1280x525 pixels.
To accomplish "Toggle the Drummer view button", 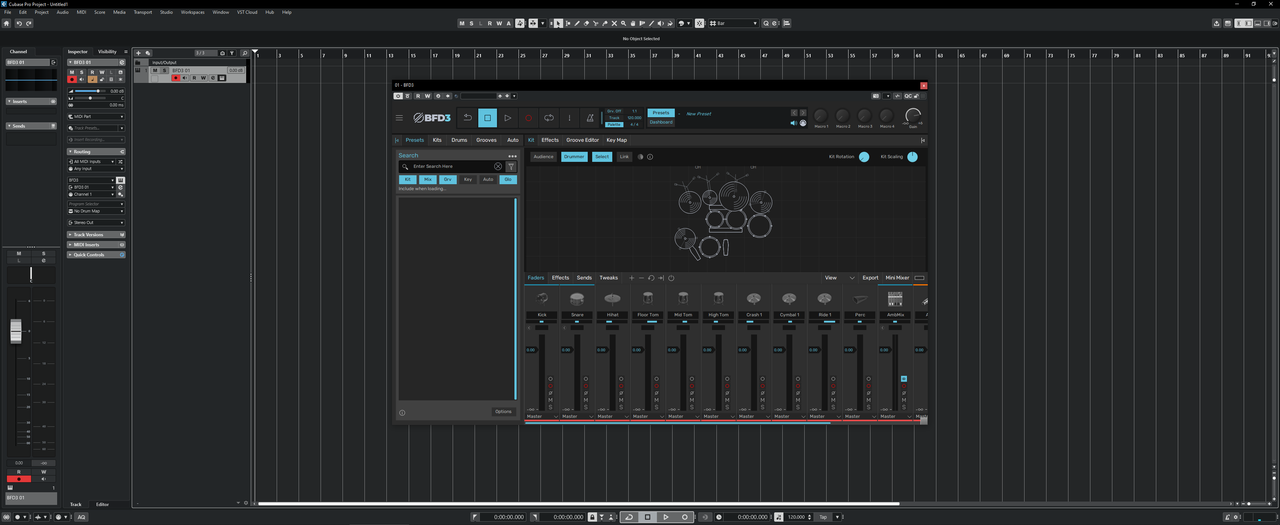I will [574, 157].
